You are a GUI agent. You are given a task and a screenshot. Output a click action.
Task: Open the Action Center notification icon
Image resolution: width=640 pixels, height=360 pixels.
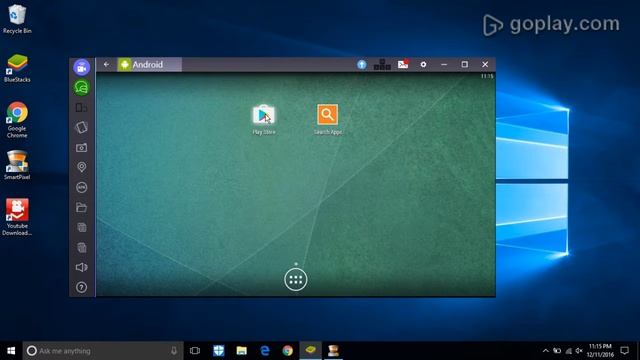click(x=624, y=351)
